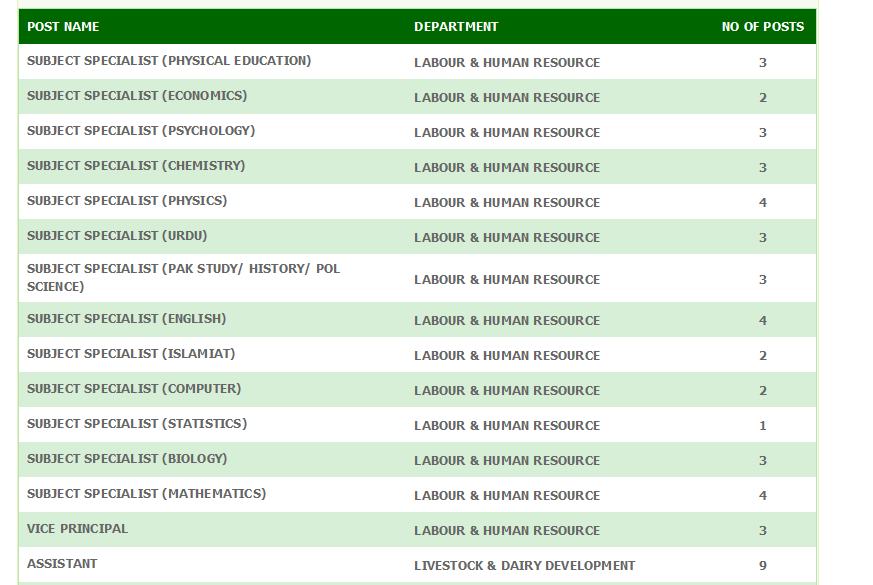
Task: Click post count 4 for Physics
Action: (x=763, y=203)
